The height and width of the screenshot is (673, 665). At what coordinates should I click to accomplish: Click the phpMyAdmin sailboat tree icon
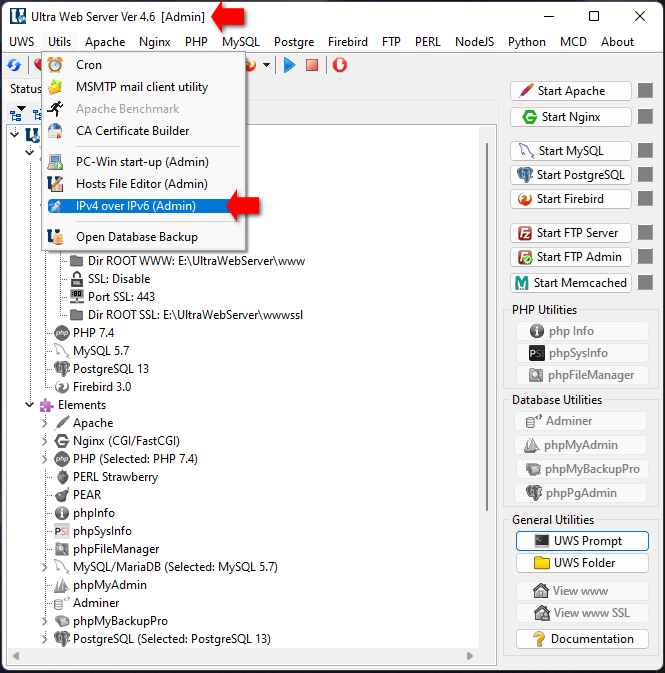(x=62, y=585)
